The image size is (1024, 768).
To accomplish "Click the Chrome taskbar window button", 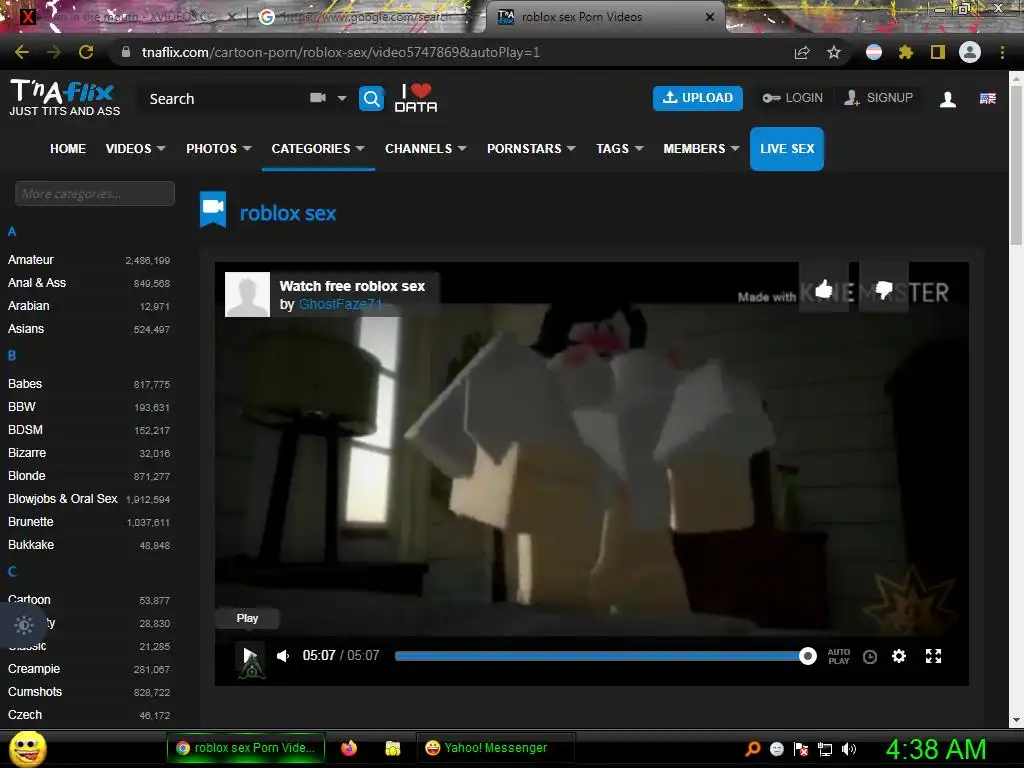I will [x=246, y=748].
